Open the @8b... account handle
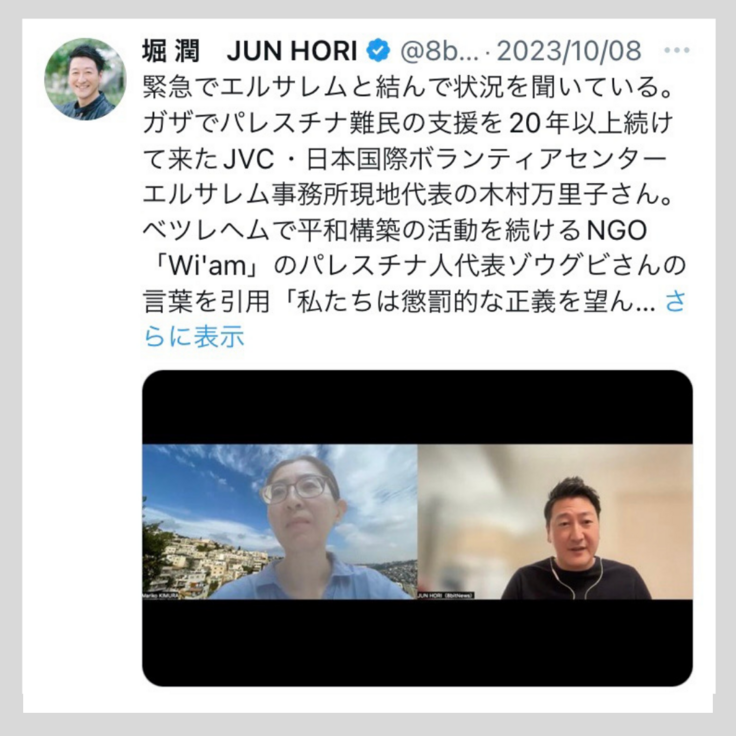 pos(439,51)
